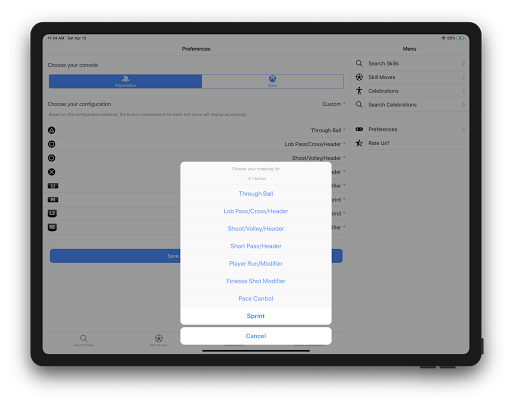Click the Search Skills magnifier icon in menu
This screenshot has width=512, height=406.
point(359,63)
